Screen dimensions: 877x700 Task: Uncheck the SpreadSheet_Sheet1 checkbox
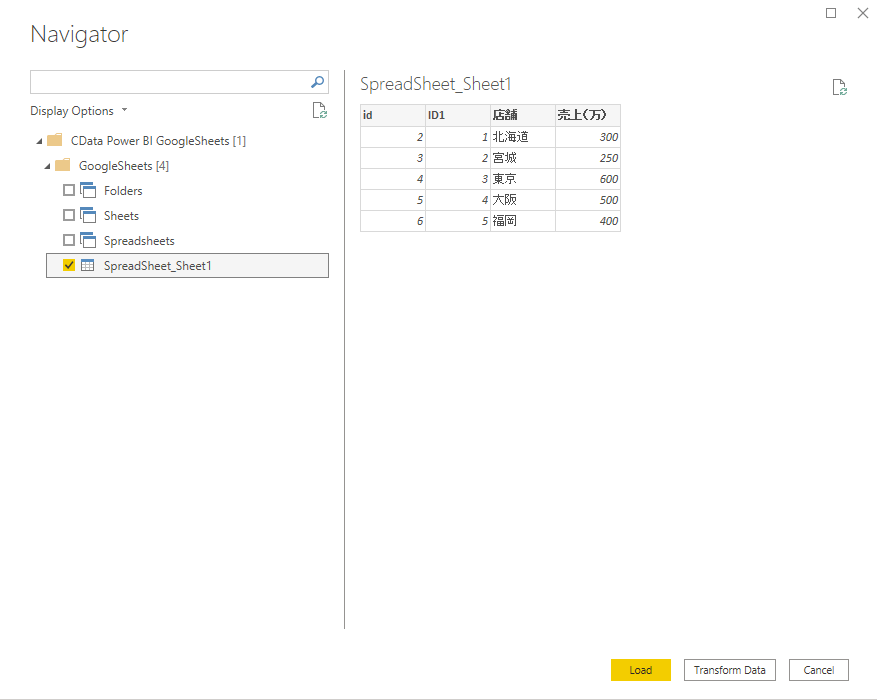69,265
